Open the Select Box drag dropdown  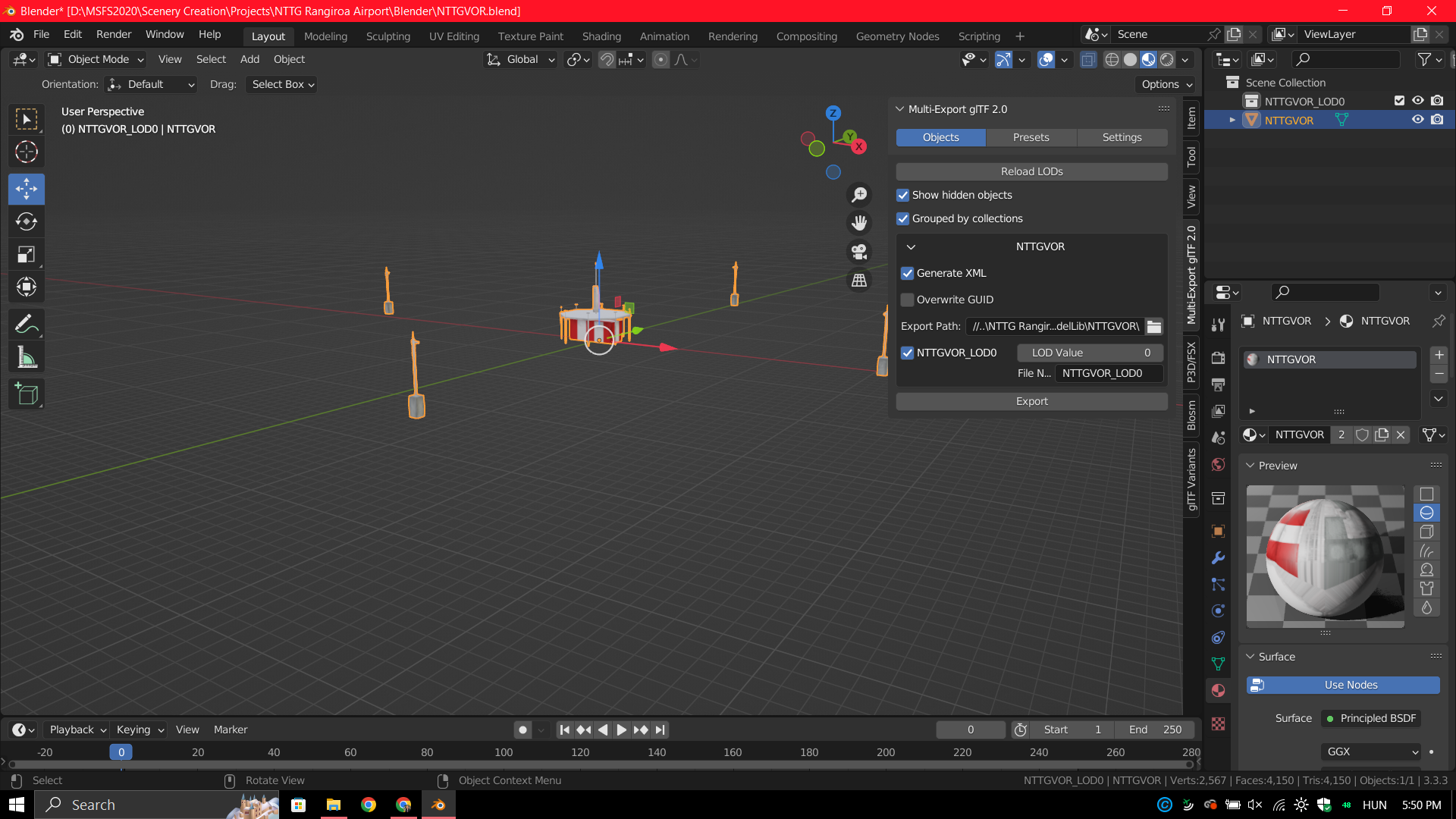click(282, 84)
